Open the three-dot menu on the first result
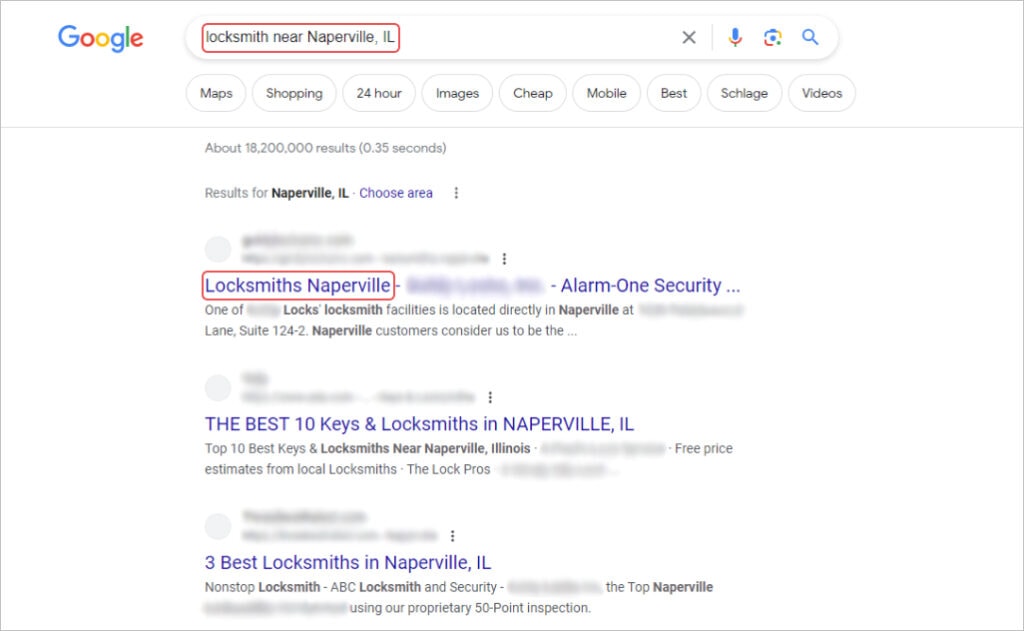This screenshot has width=1024, height=631. click(505, 258)
